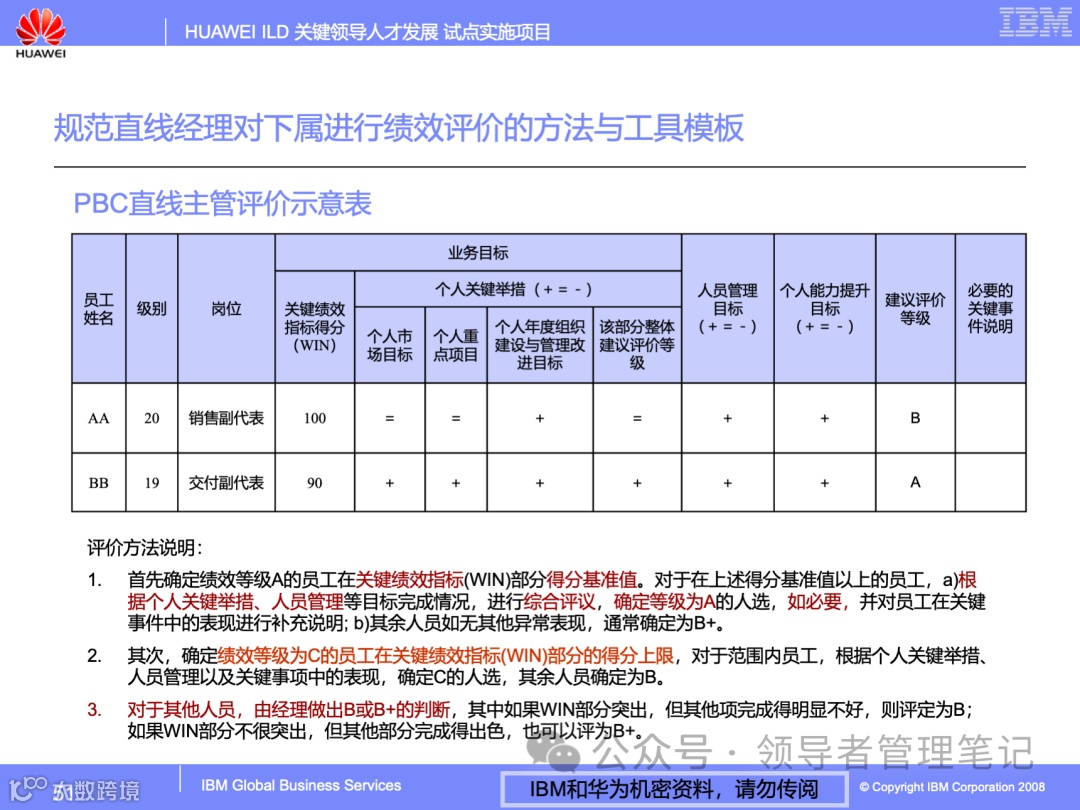Click the IBM striped logotype in footer watermark
The width and height of the screenshot is (1080, 810).
pyautogui.click(x=1037, y=24)
